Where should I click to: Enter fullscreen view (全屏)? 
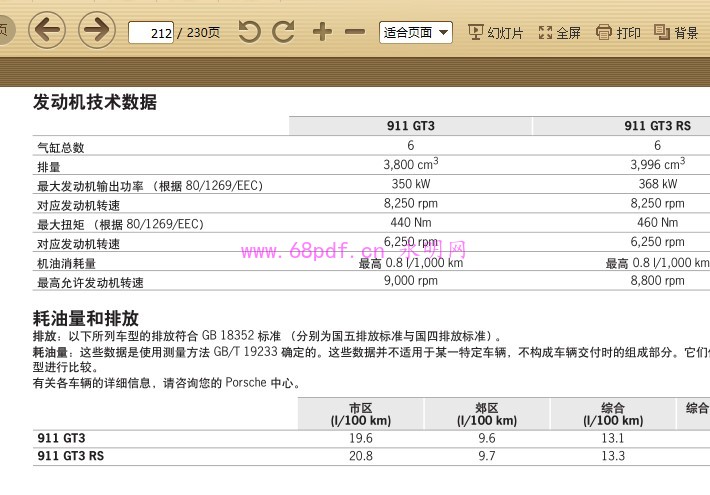559,32
